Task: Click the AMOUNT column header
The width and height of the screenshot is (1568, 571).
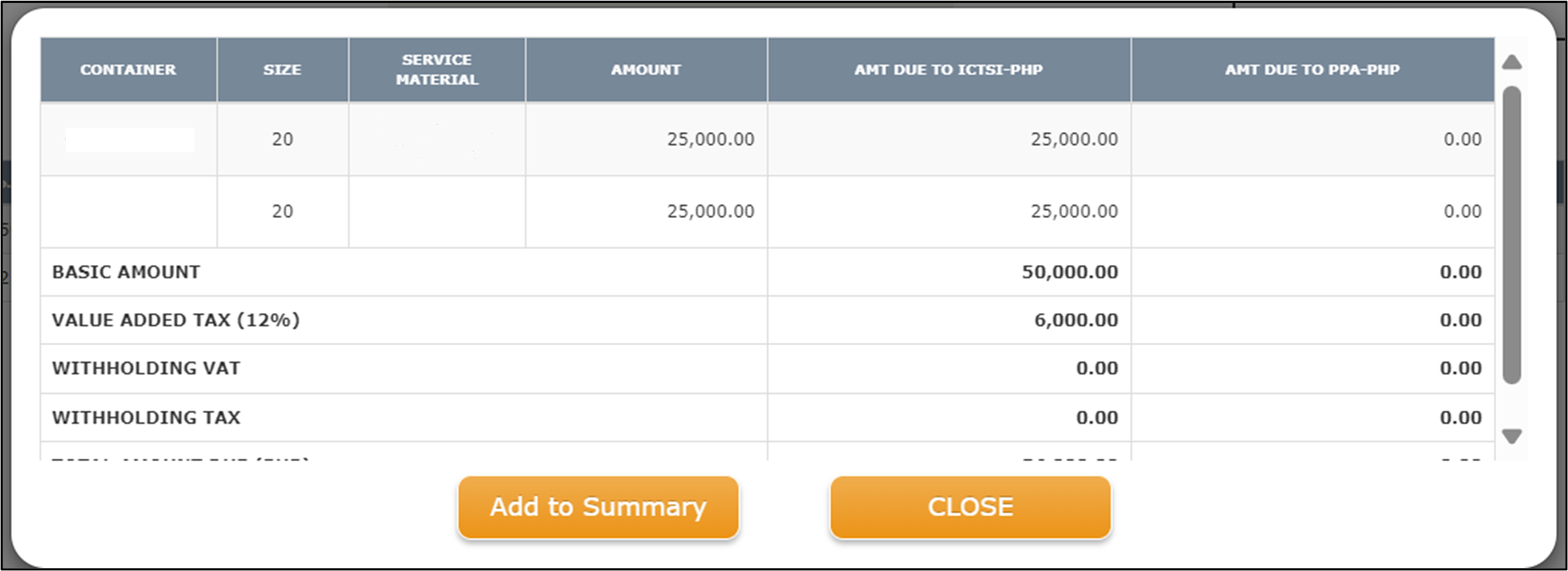Action: coord(646,69)
